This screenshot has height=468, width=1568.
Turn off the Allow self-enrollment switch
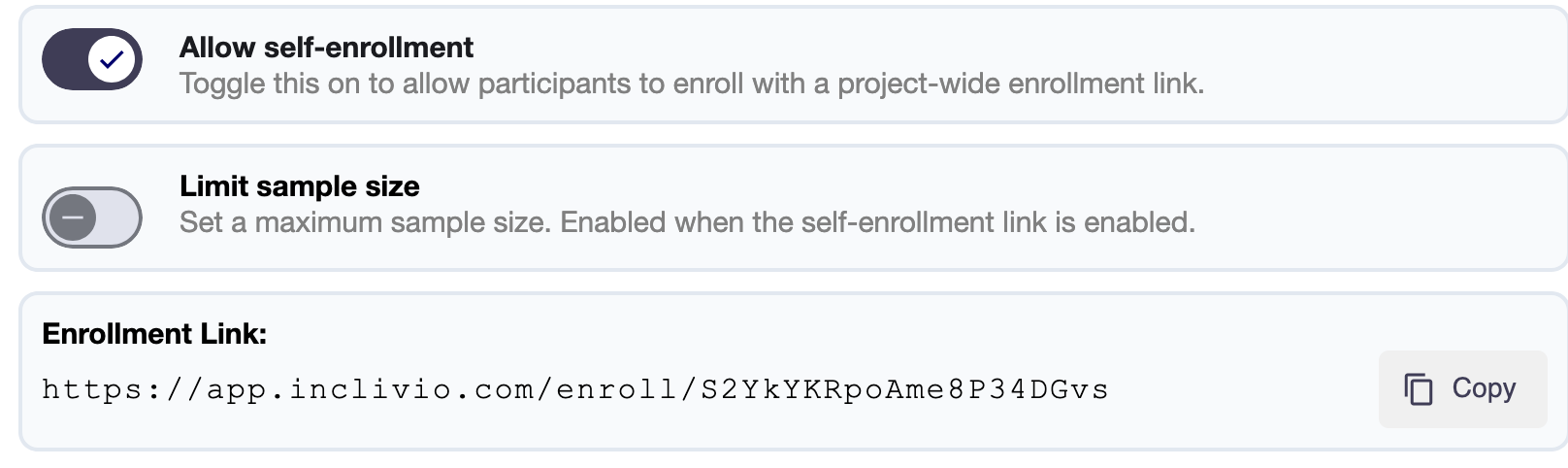point(91,59)
